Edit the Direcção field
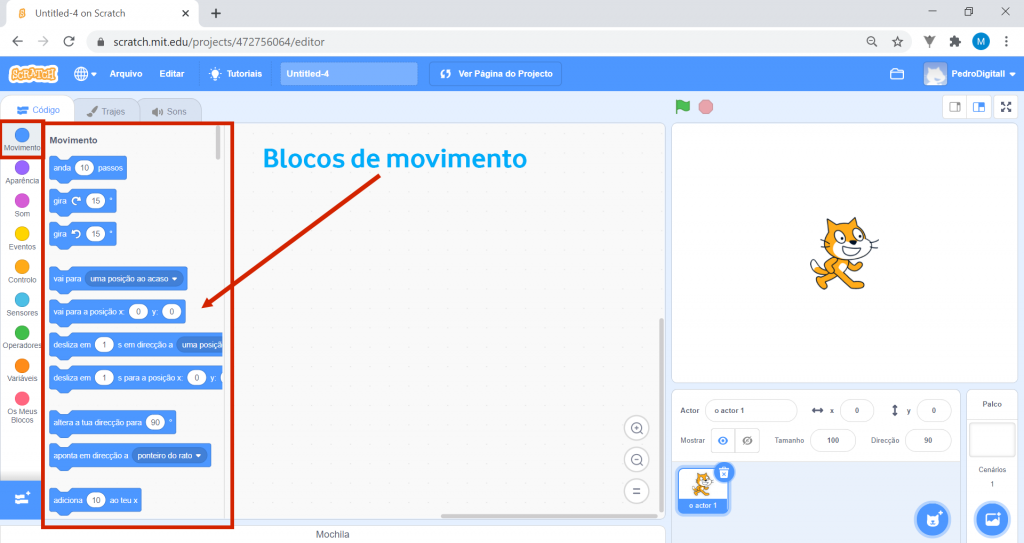 point(928,440)
